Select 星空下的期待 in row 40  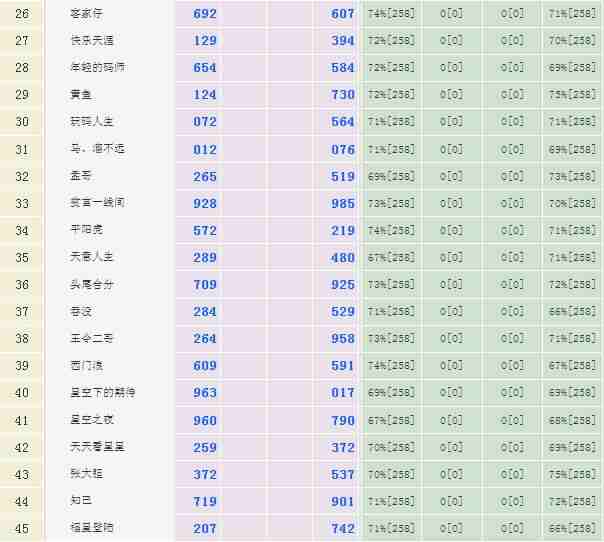click(x=98, y=393)
